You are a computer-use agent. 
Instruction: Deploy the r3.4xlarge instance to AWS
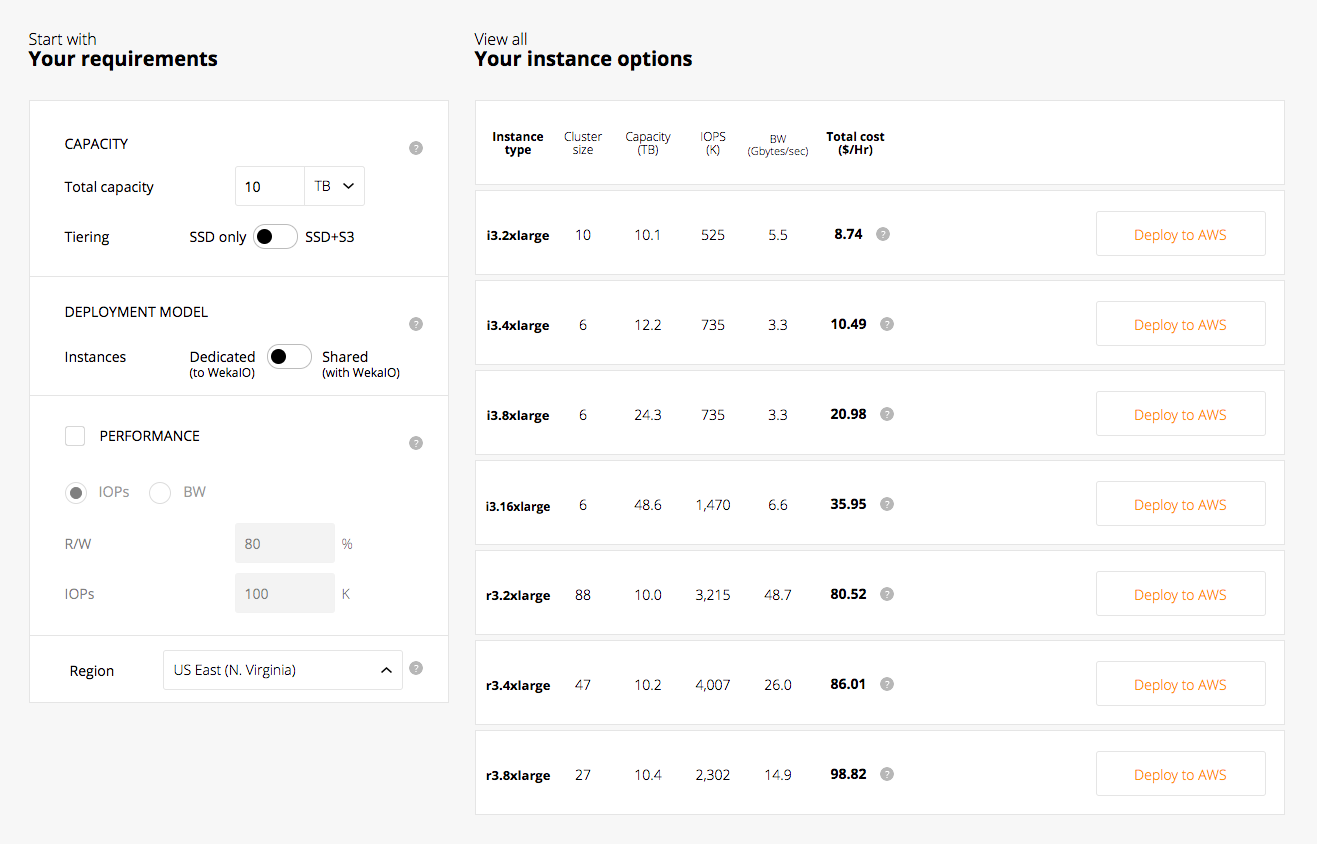[x=1180, y=684]
